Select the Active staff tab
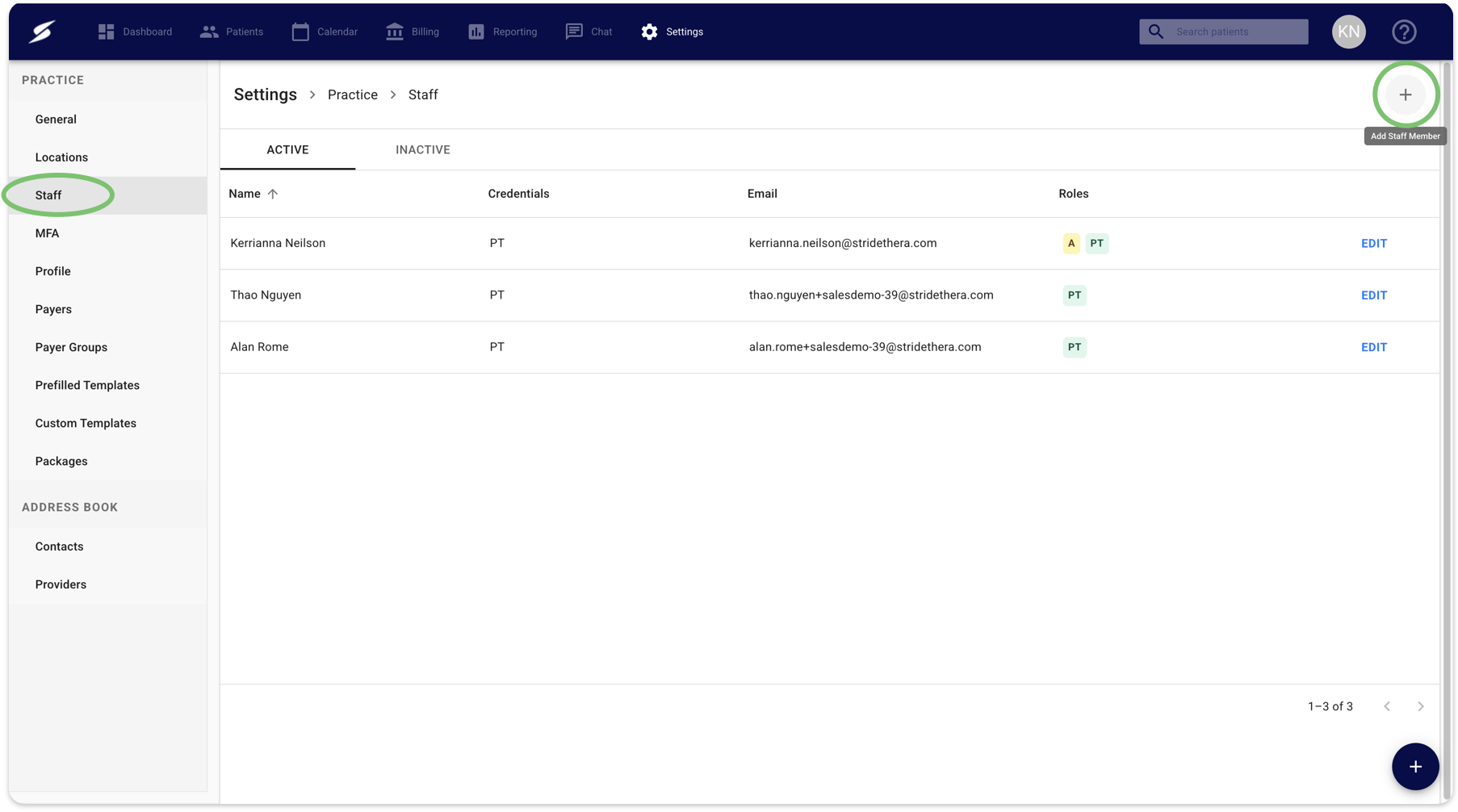 (287, 149)
